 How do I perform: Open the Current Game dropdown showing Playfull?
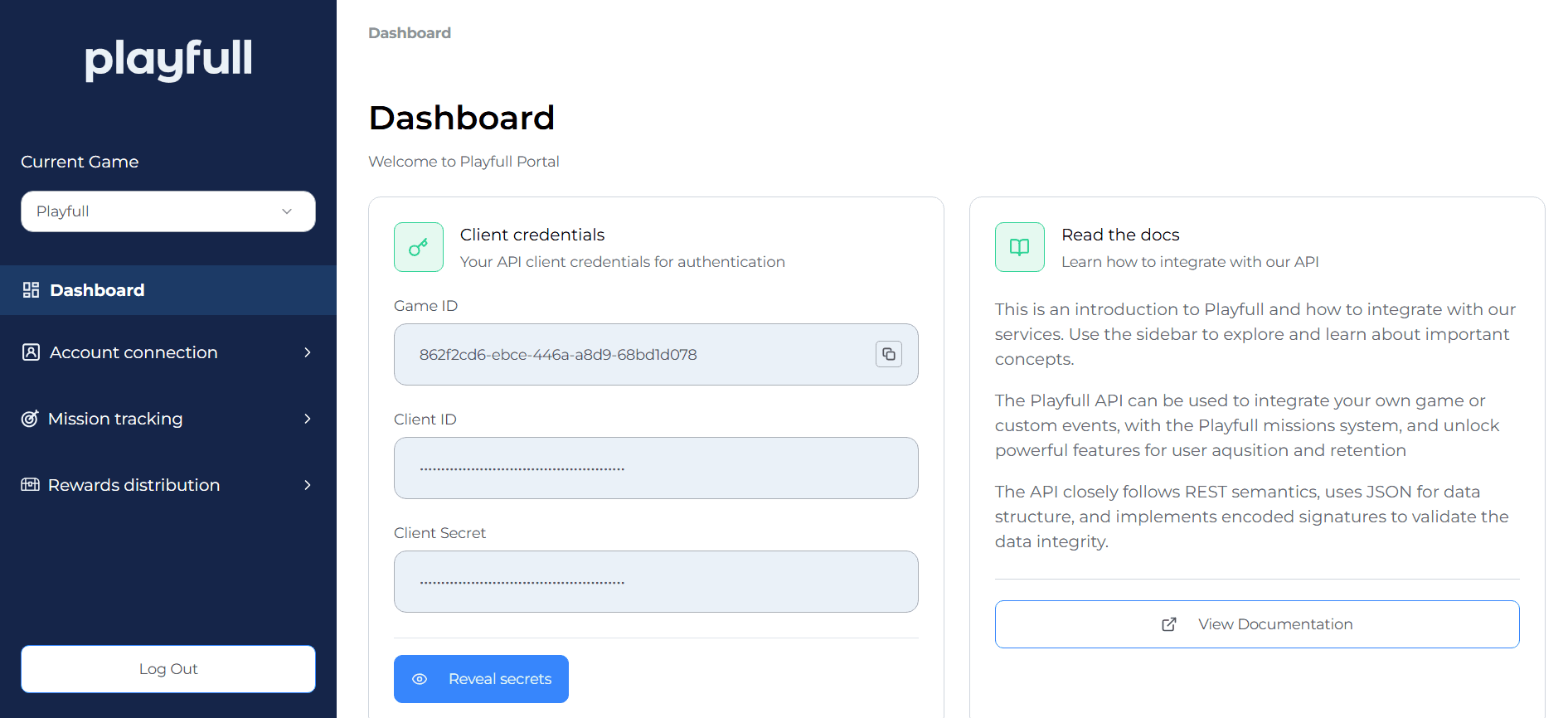[167, 211]
